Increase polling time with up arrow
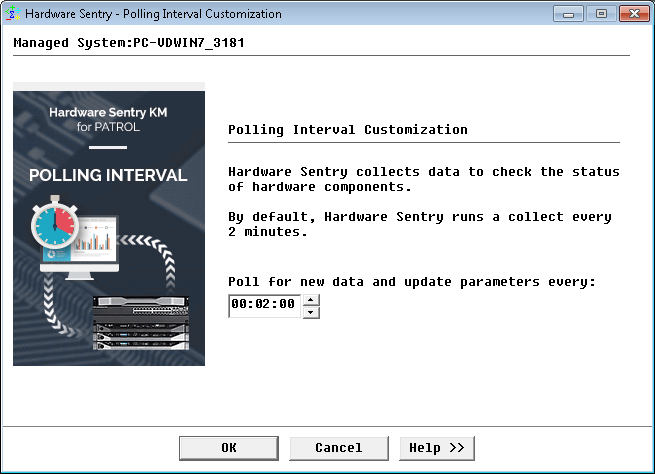 pyautogui.click(x=310, y=300)
